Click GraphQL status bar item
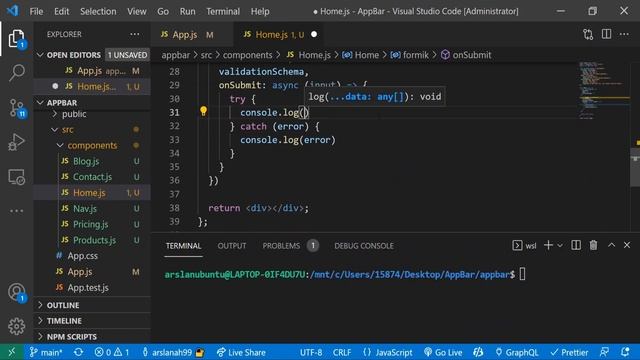The image size is (640, 360). tap(517, 352)
